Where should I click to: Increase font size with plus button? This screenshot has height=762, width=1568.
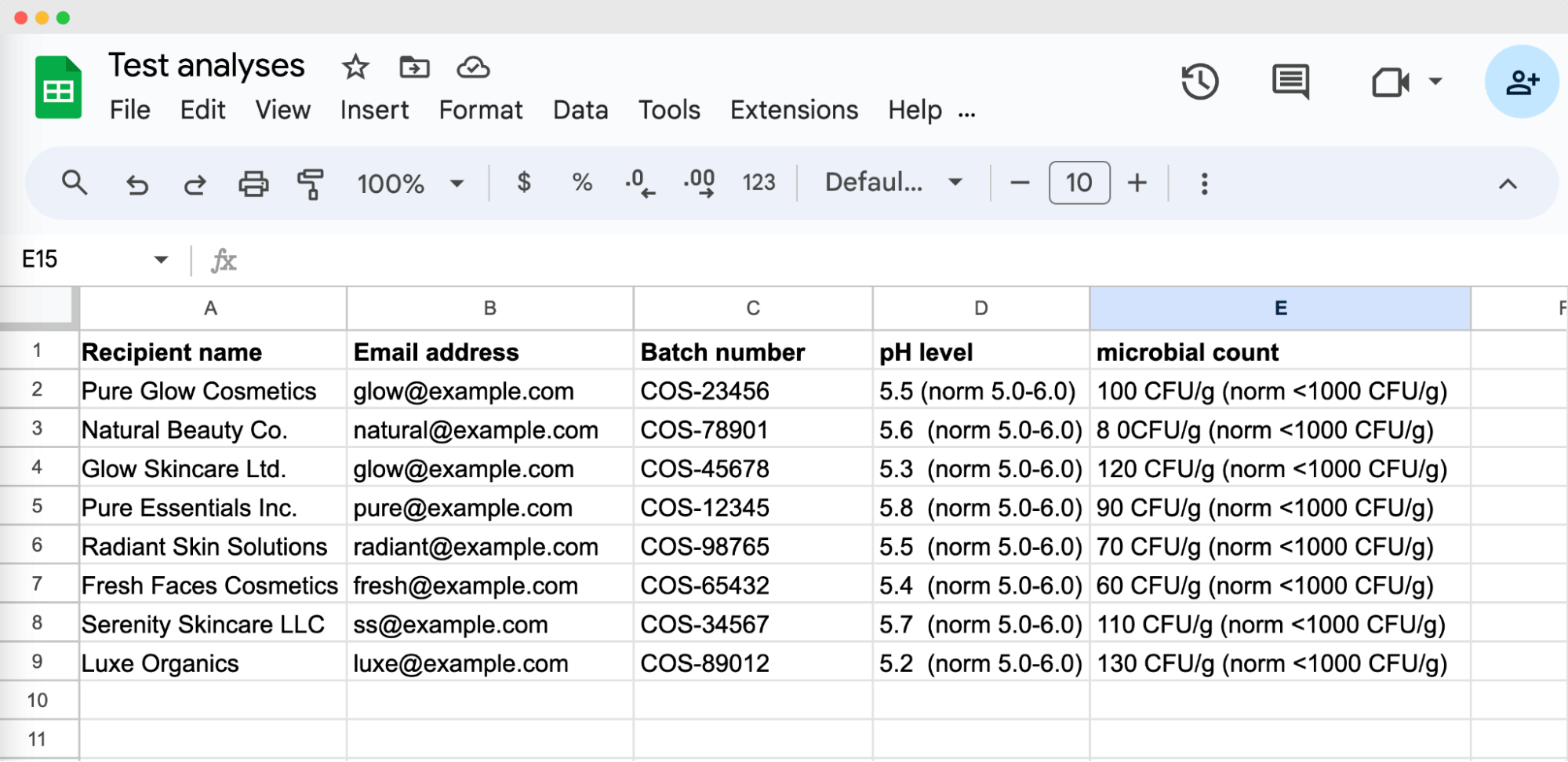tap(1137, 183)
